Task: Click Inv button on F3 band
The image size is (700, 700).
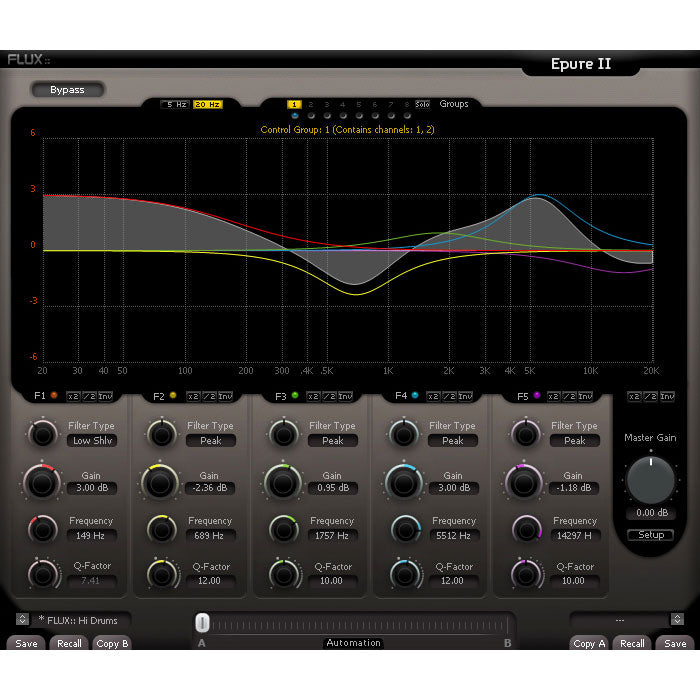Action: point(345,396)
